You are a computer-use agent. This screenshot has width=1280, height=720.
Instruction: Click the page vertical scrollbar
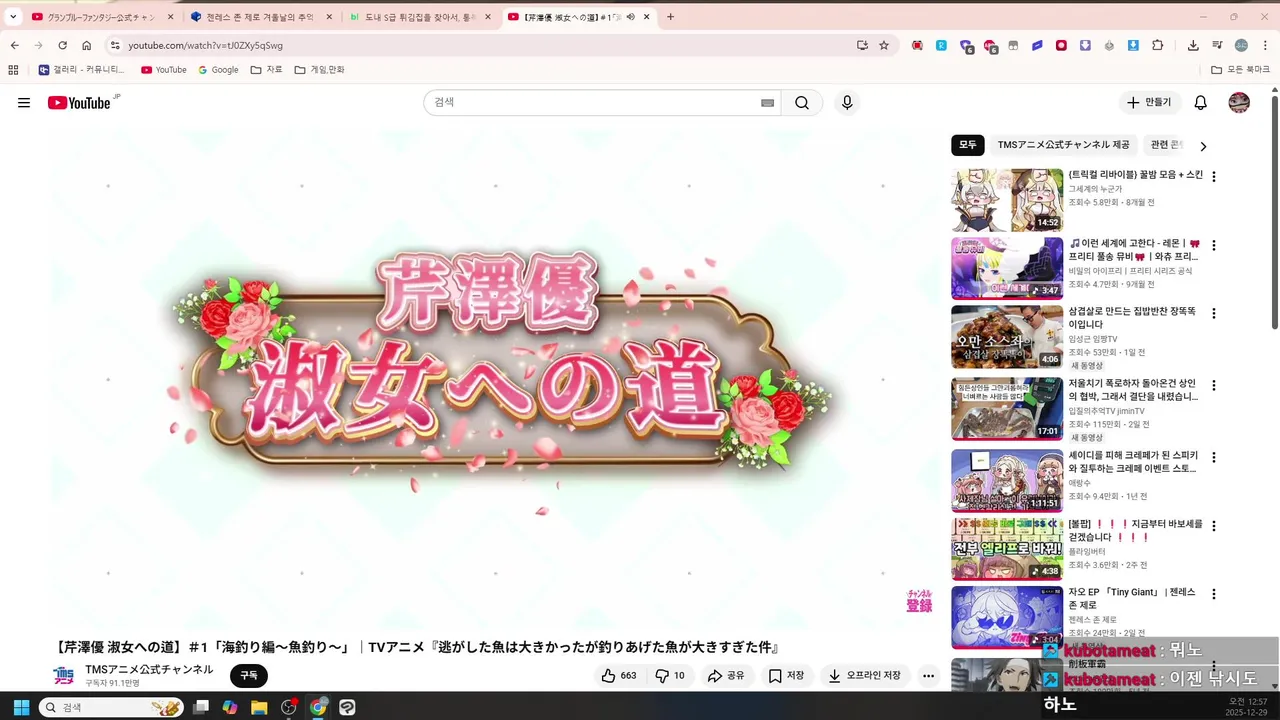(1274, 210)
